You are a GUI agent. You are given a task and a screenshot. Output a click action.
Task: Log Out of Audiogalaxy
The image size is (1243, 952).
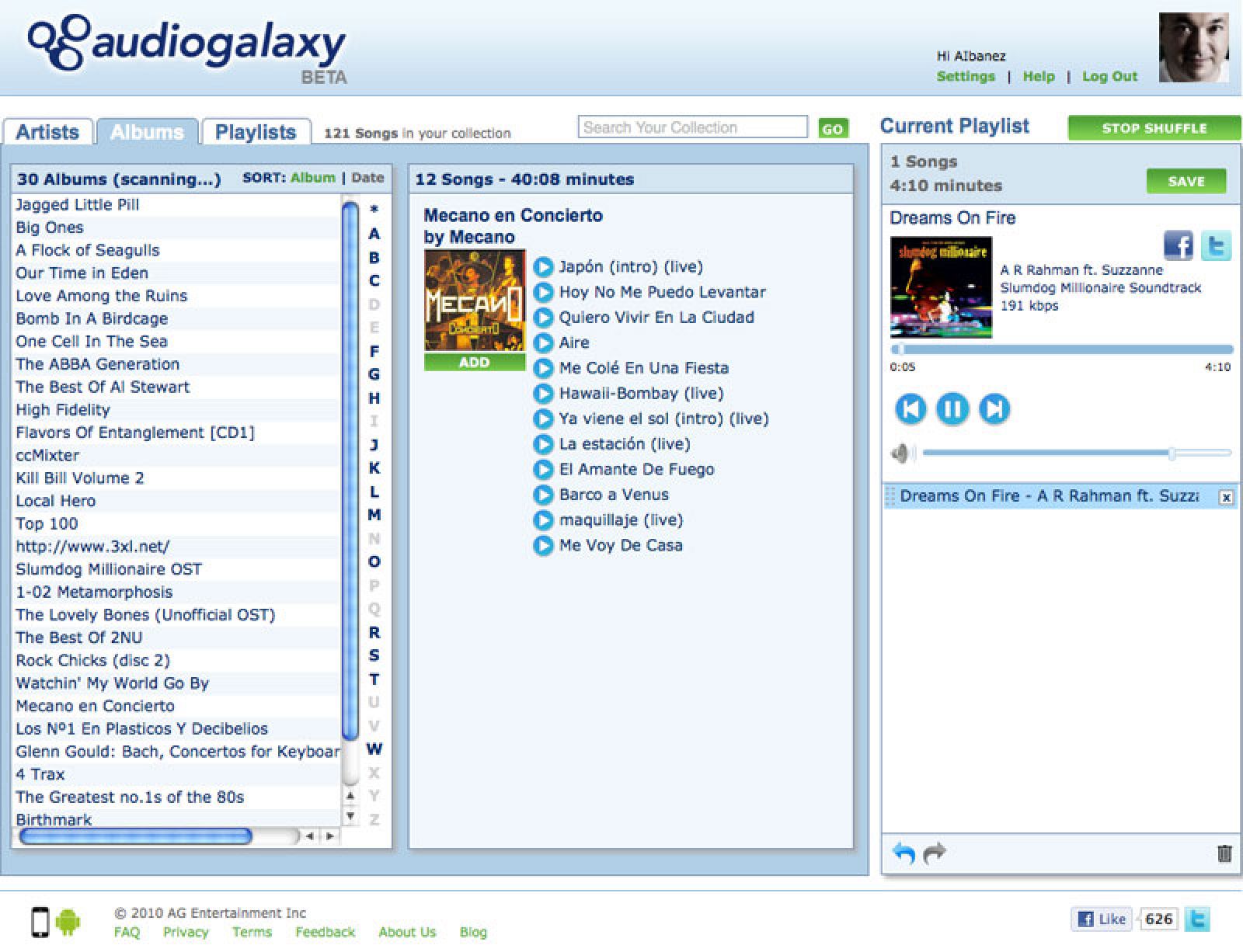click(x=1109, y=76)
